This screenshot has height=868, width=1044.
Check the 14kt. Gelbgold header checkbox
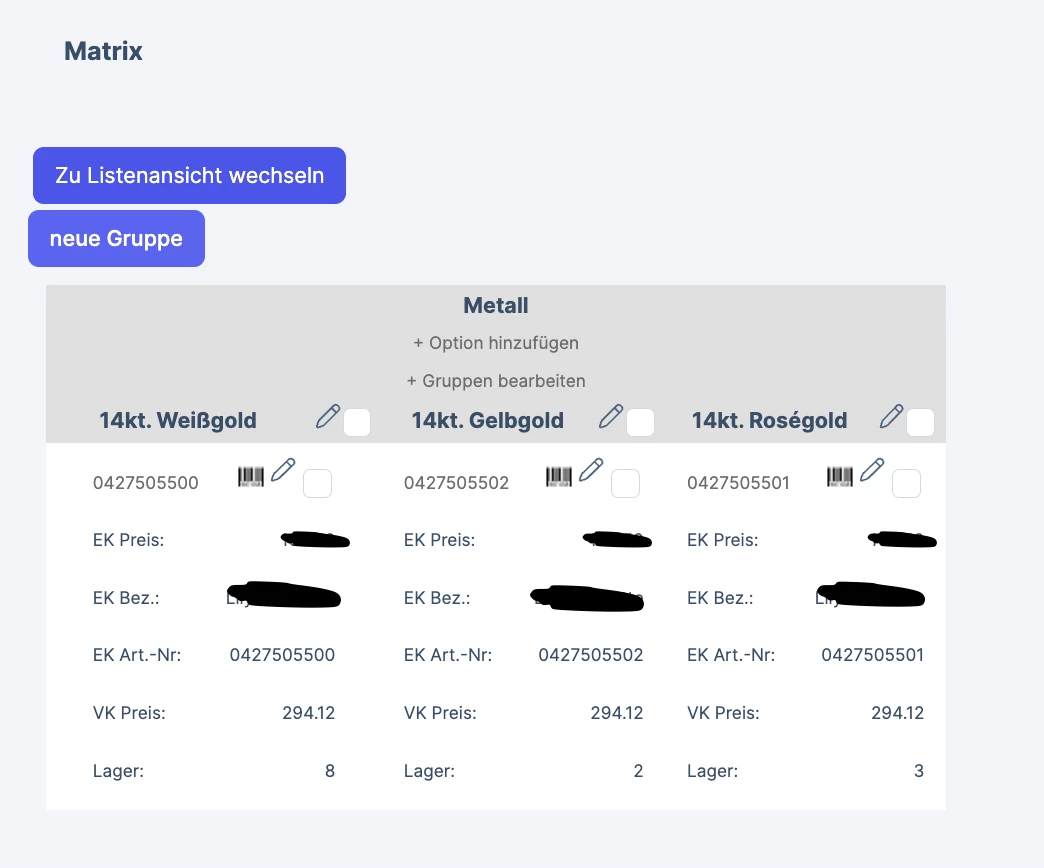pyautogui.click(x=641, y=423)
